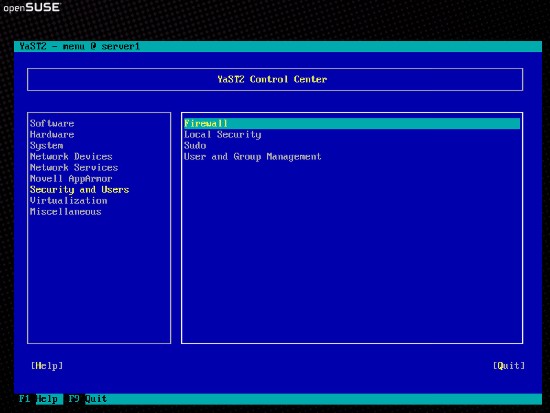Image resolution: width=550 pixels, height=413 pixels.
Task: Choose Network Services in the category list
Action: coord(74,168)
